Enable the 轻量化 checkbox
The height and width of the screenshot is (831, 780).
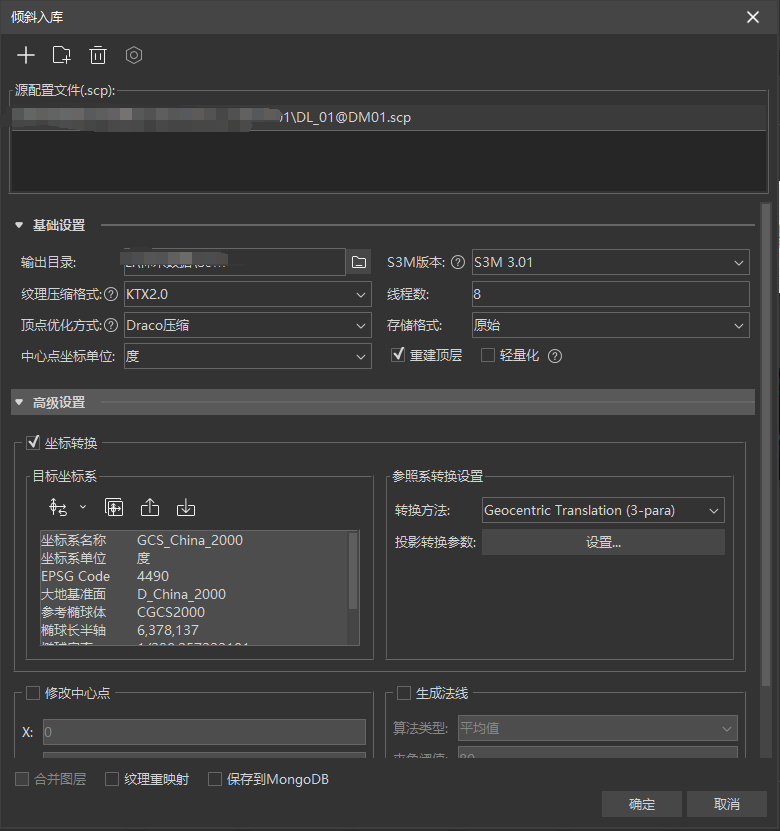(488, 356)
